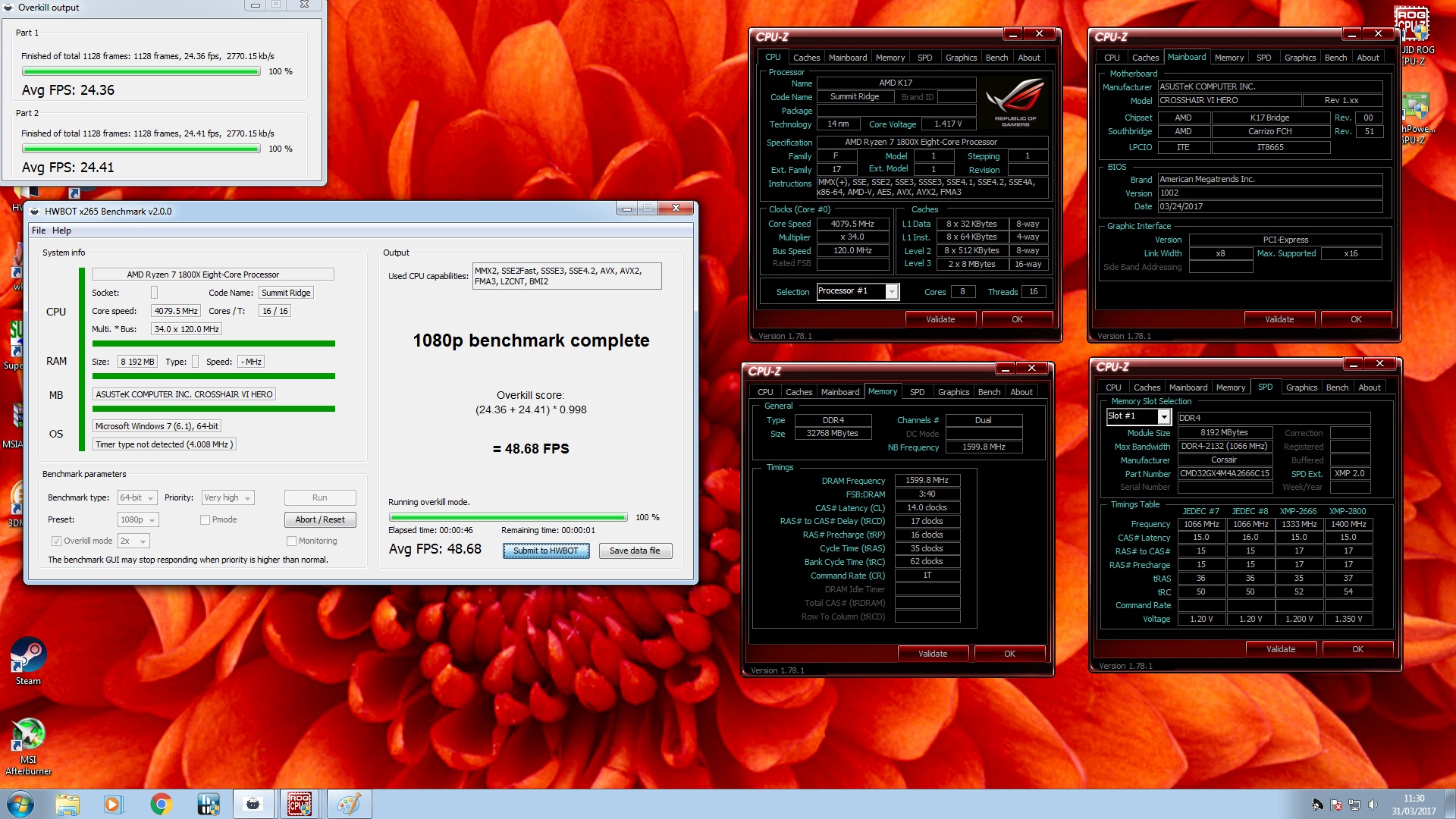Click the Core Voltage 1.417 V value

pos(948,124)
